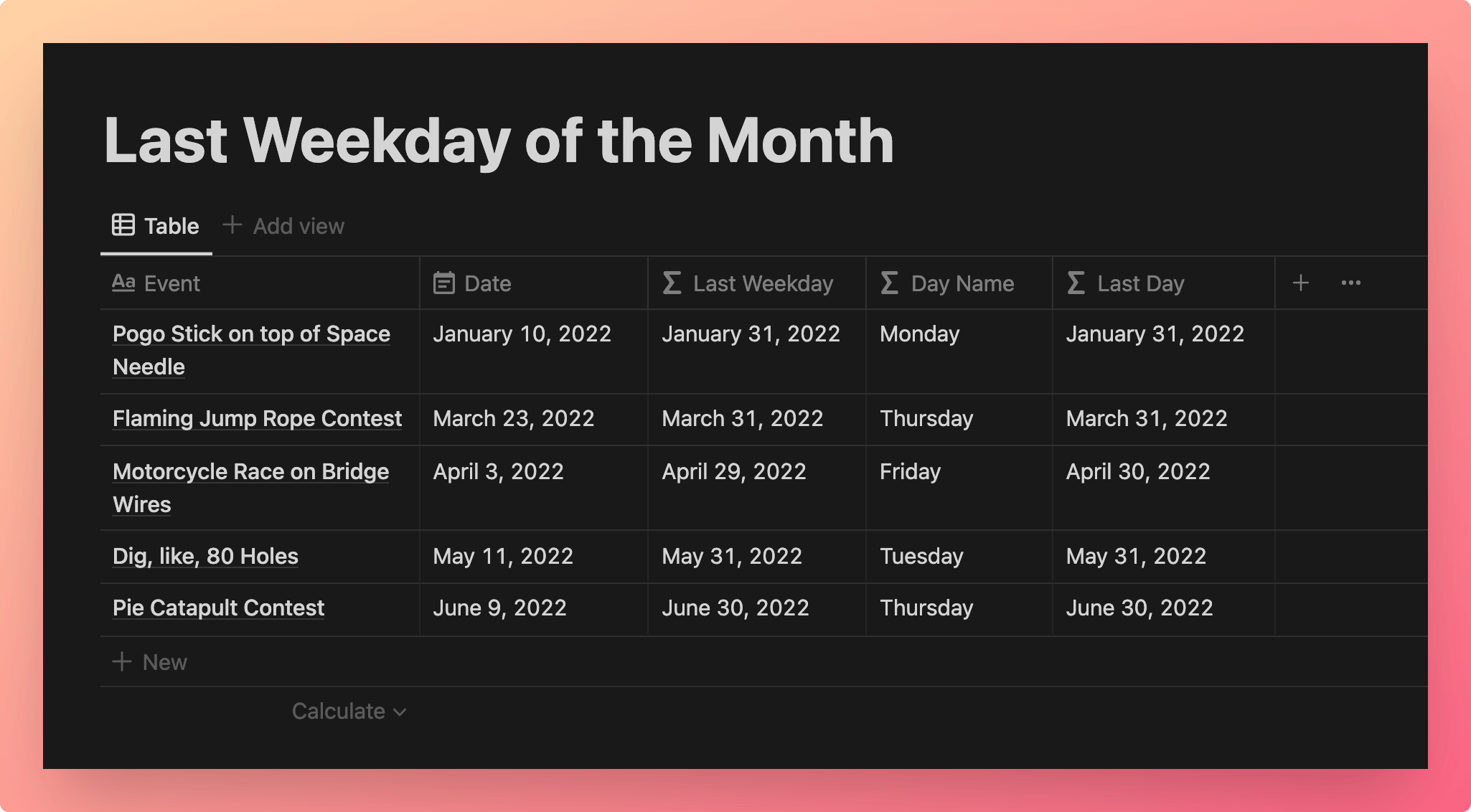
Task: Click the Aa icon in Event header
Action: (123, 283)
